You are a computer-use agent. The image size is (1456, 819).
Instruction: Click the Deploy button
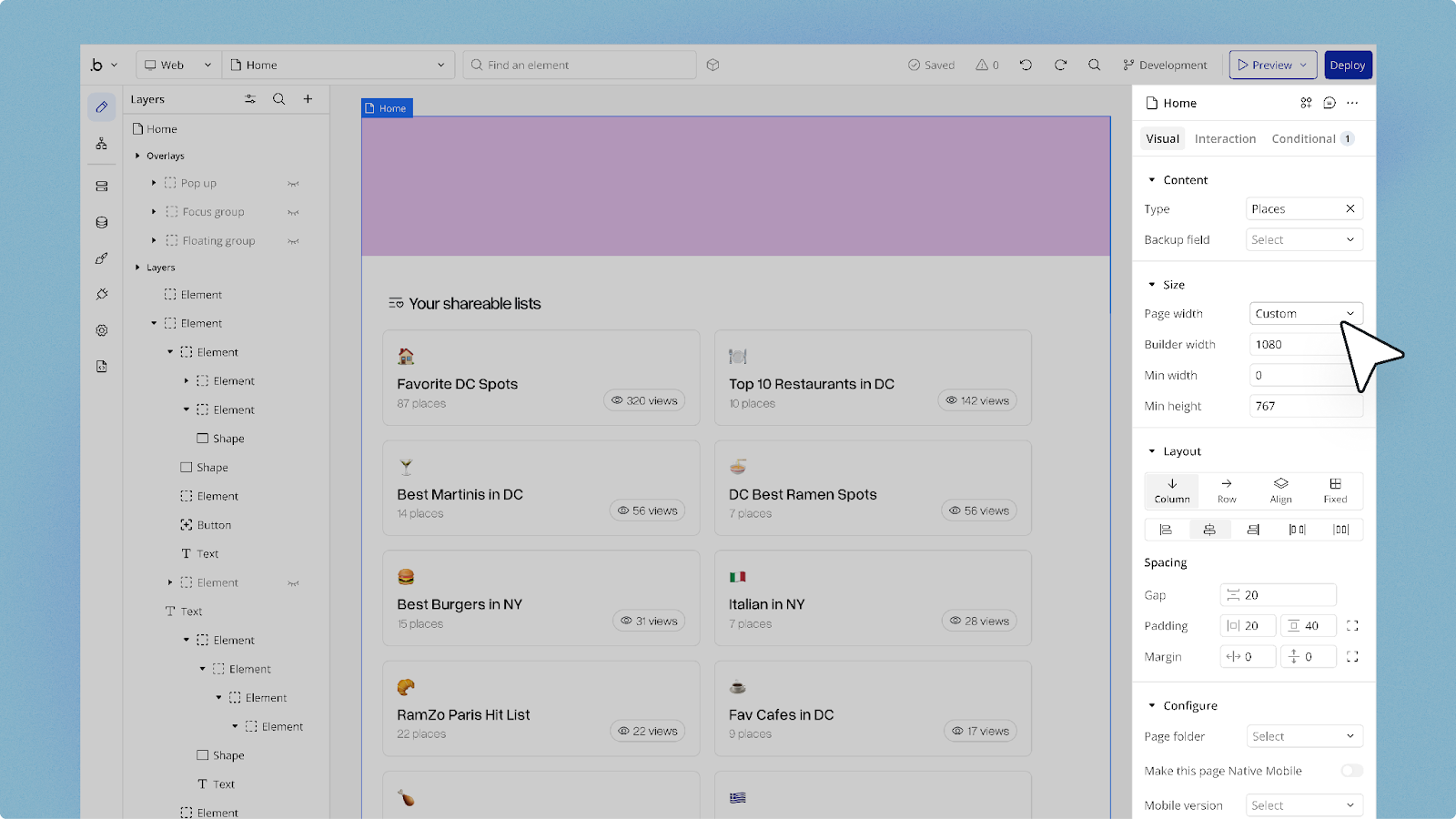point(1347,65)
